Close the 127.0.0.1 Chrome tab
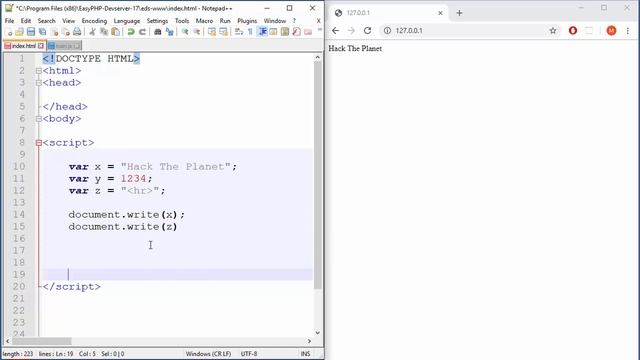This screenshot has height=360, width=640. (440, 13)
